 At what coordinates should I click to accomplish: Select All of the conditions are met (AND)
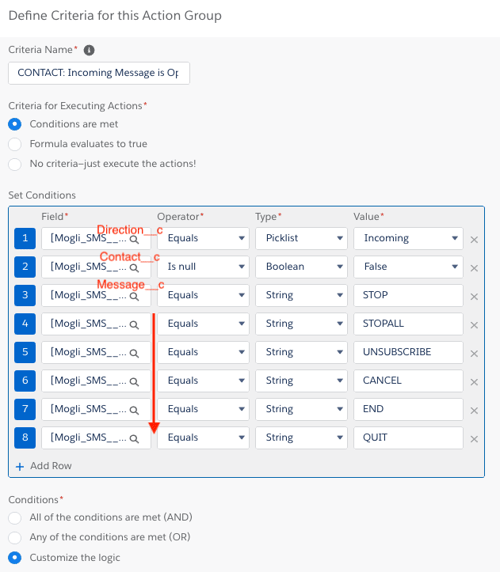point(15,518)
